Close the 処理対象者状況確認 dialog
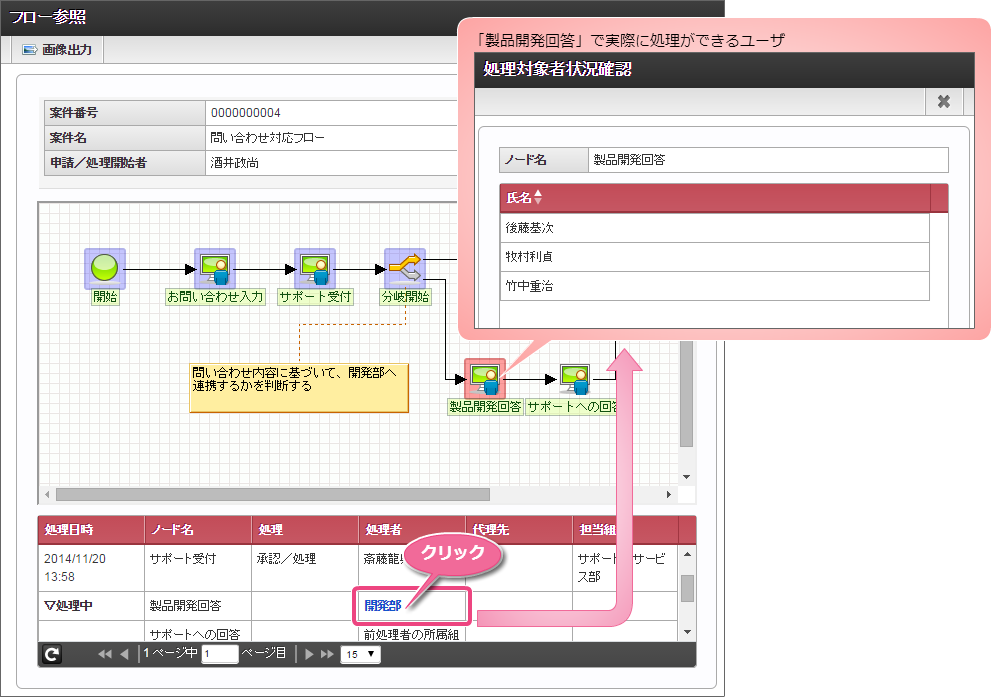 (944, 101)
